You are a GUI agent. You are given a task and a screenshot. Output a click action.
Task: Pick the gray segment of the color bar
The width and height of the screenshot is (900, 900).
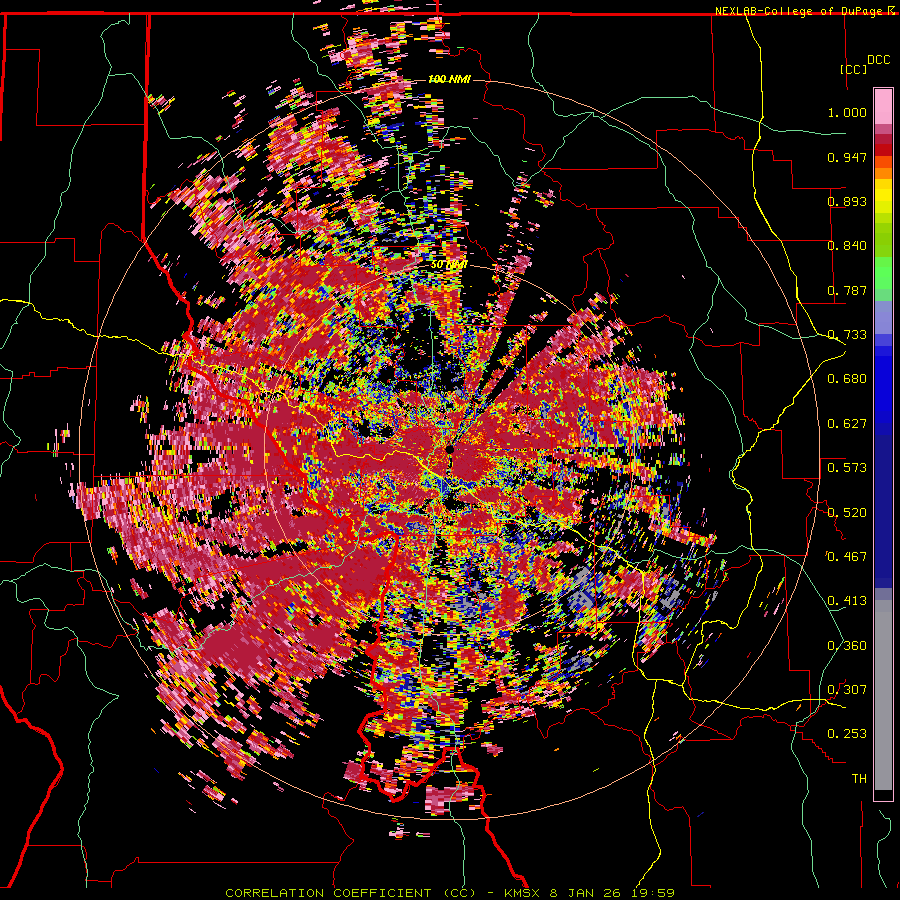click(883, 695)
